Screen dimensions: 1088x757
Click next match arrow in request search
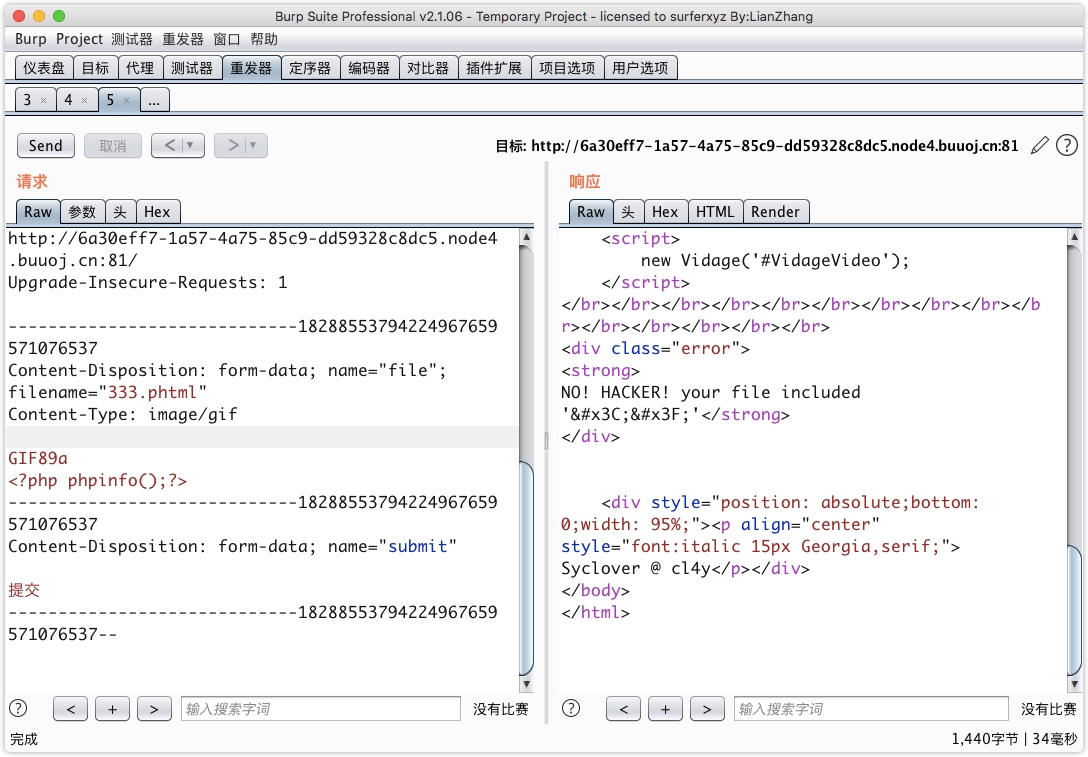(154, 709)
